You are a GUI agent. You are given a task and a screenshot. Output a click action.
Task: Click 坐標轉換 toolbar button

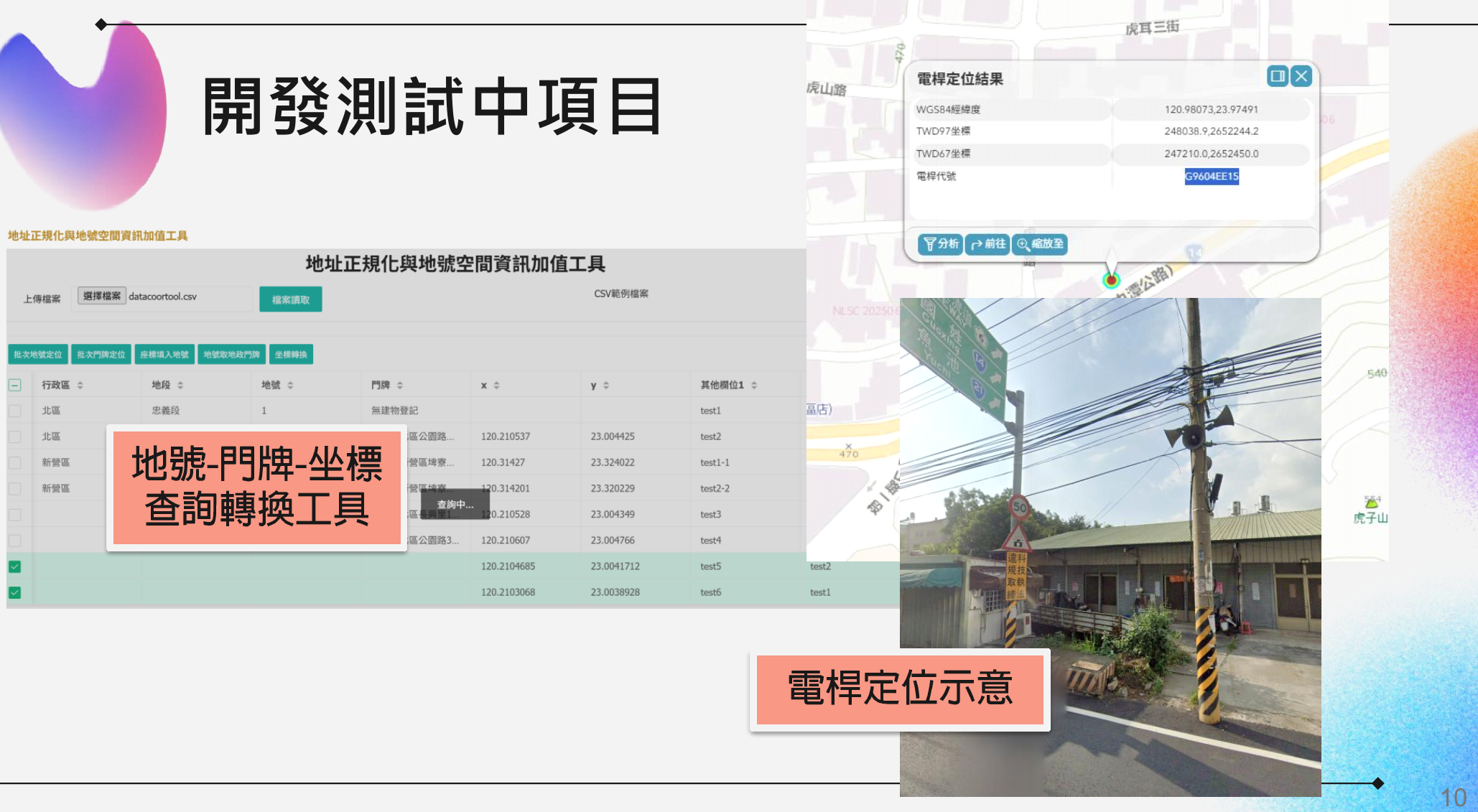[x=291, y=355]
